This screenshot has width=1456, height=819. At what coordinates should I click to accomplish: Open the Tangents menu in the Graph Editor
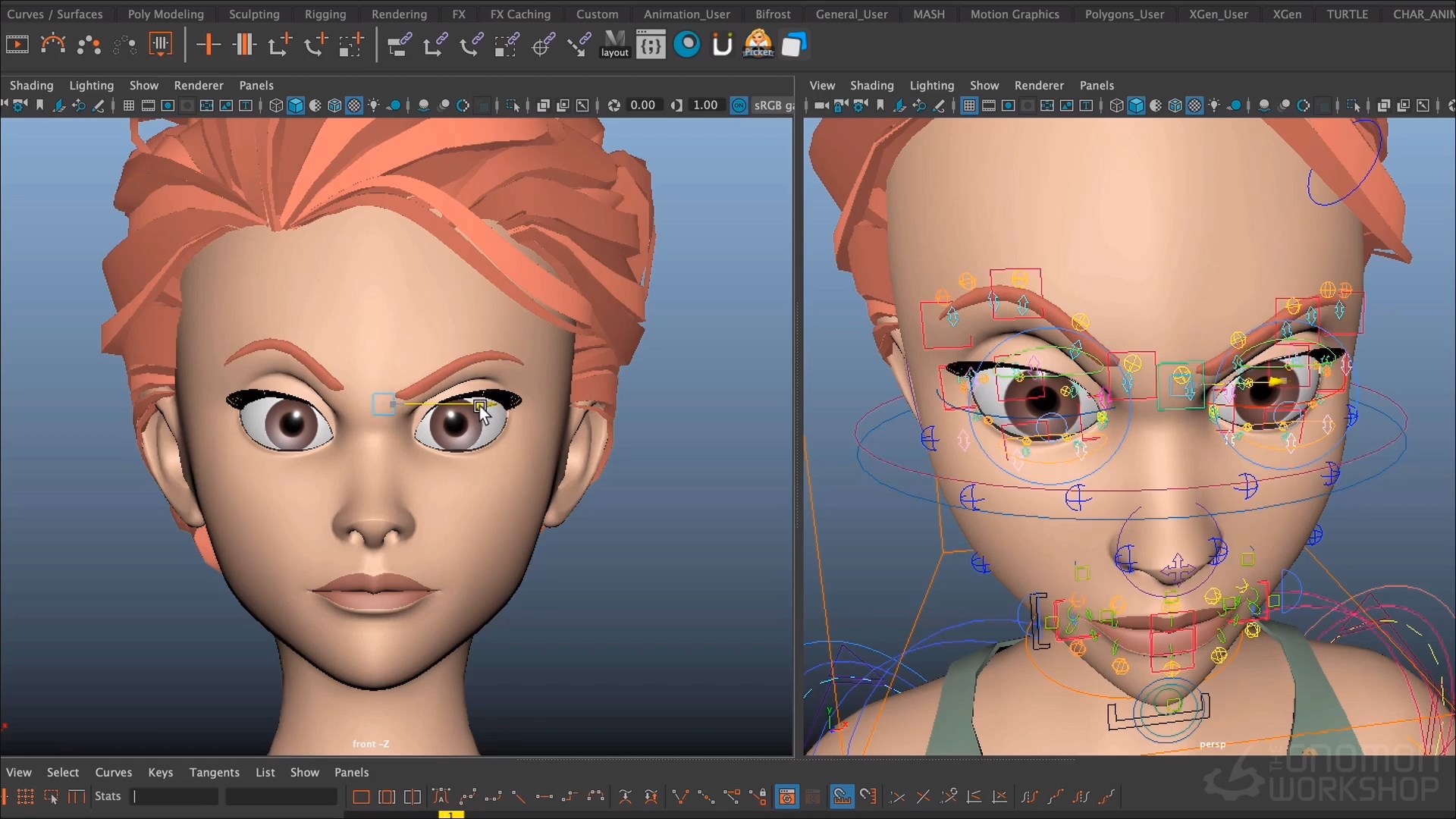pyautogui.click(x=214, y=772)
